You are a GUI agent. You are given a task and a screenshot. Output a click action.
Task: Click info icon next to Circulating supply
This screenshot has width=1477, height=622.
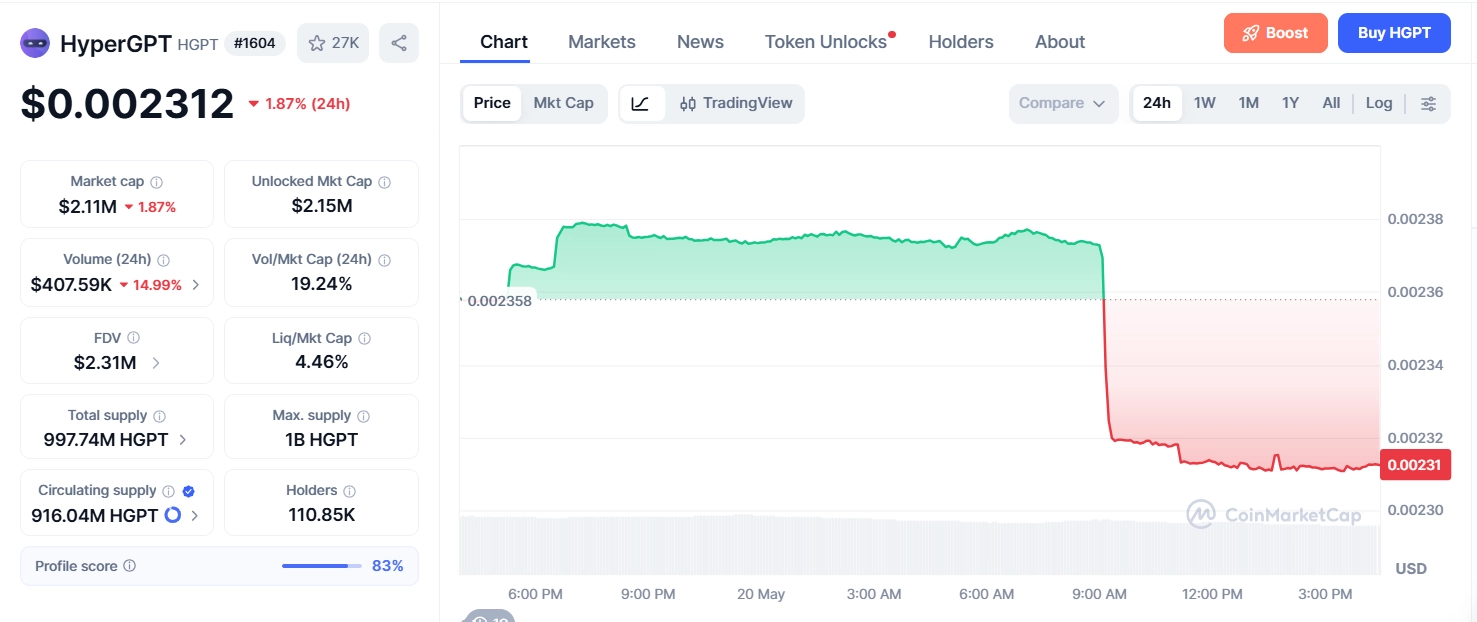169,491
